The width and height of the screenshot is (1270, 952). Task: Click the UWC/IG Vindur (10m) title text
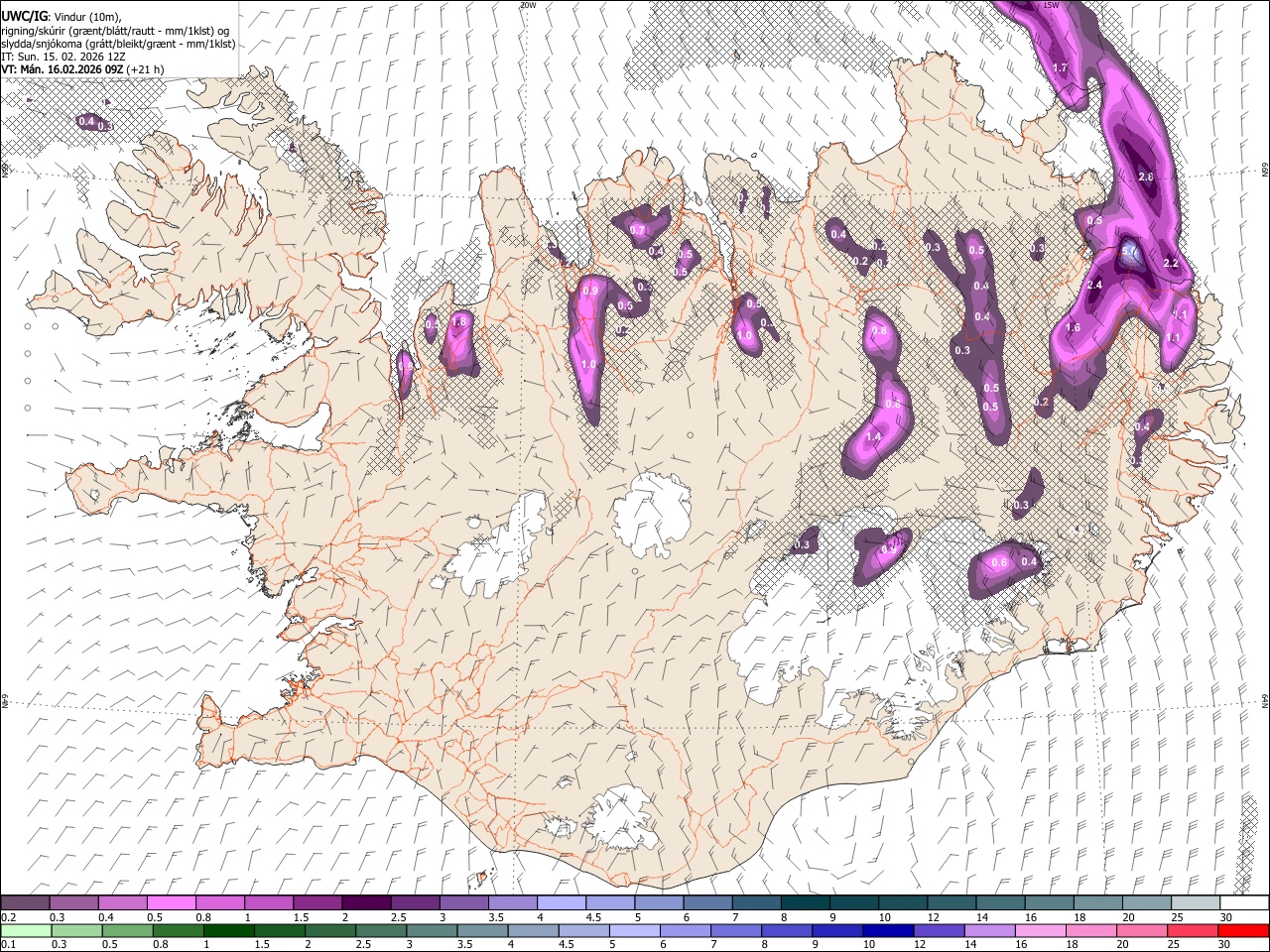62,17
